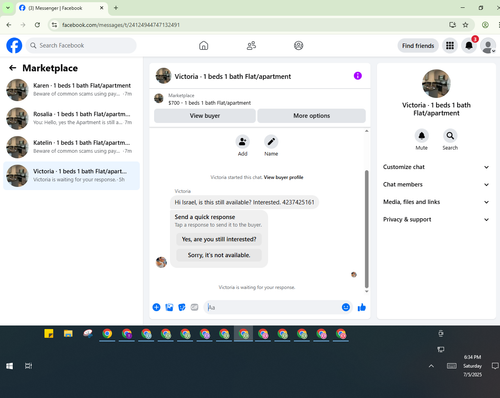The height and width of the screenshot is (398, 500).
Task: Choose a GIF icon
Action: [x=194, y=307]
